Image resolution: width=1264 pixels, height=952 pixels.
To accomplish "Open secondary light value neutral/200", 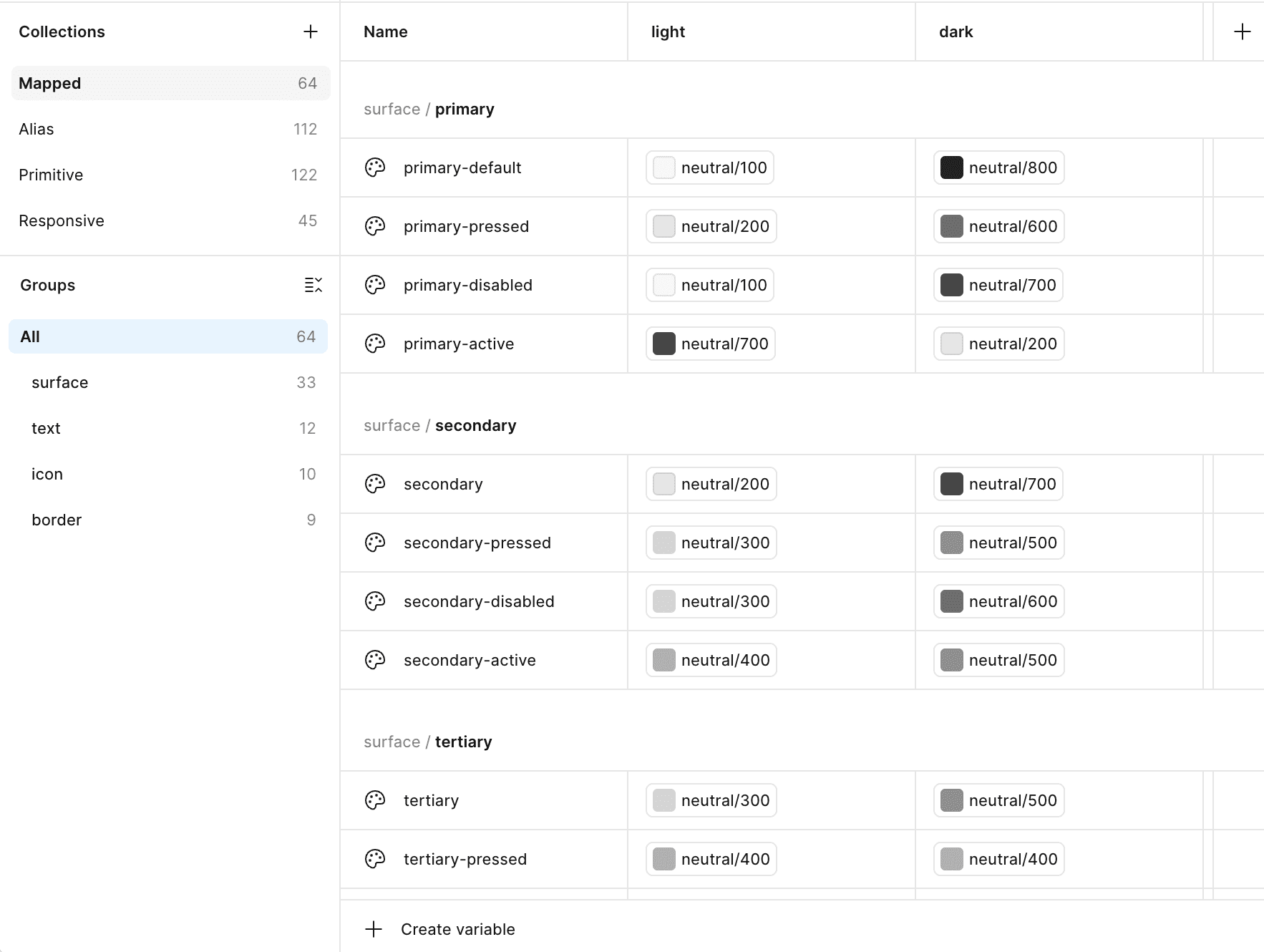I will point(711,484).
